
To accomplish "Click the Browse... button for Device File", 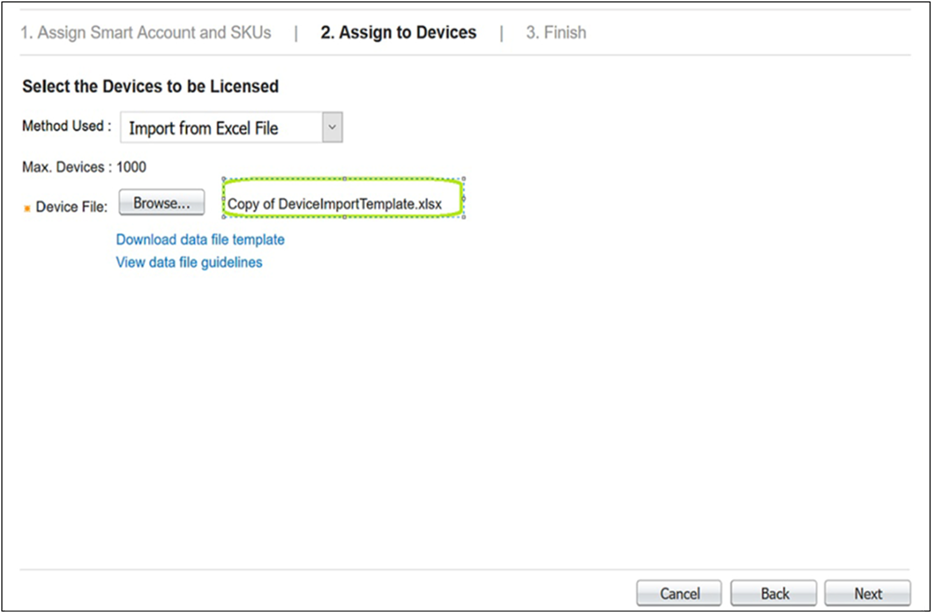I will click(162, 203).
